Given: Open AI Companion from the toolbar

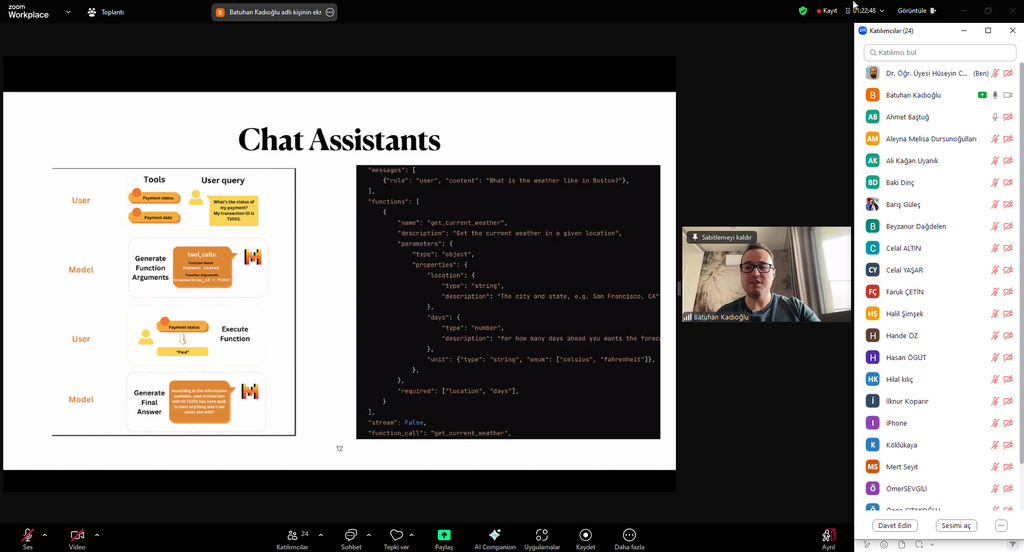Looking at the screenshot, I should coord(494,538).
